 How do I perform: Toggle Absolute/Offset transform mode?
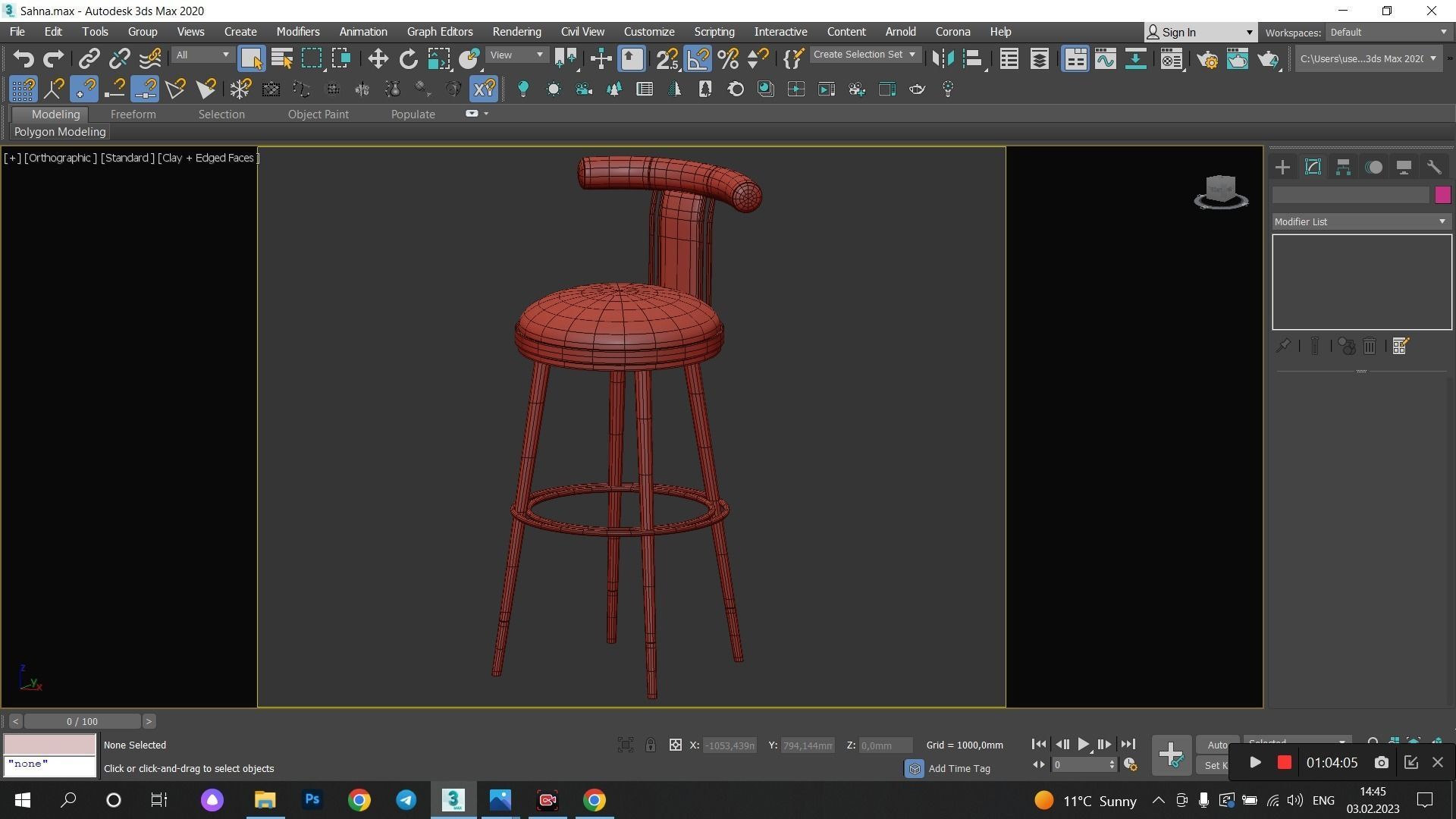point(676,745)
